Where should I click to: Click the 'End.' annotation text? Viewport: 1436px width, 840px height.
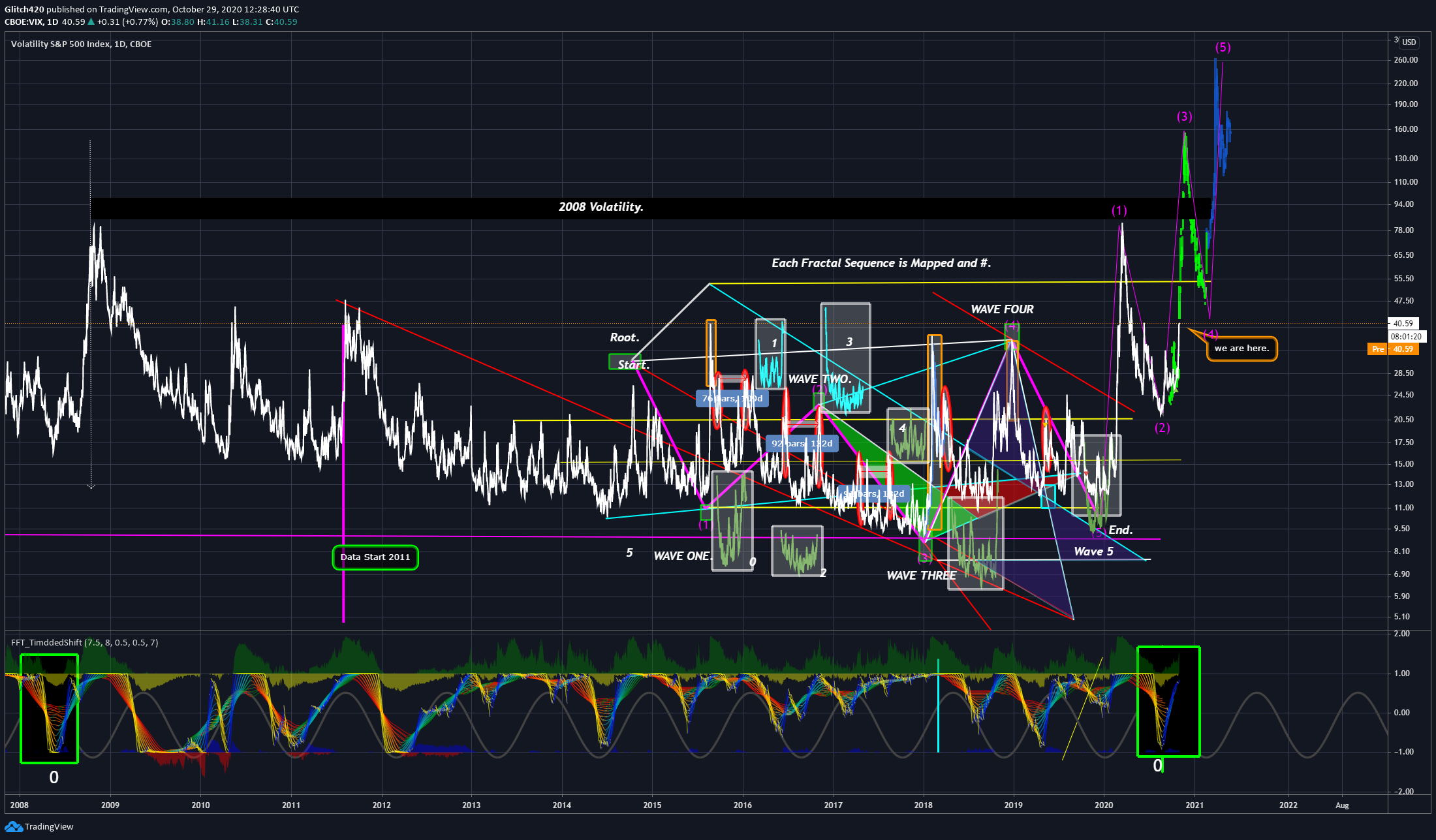pos(1121,530)
